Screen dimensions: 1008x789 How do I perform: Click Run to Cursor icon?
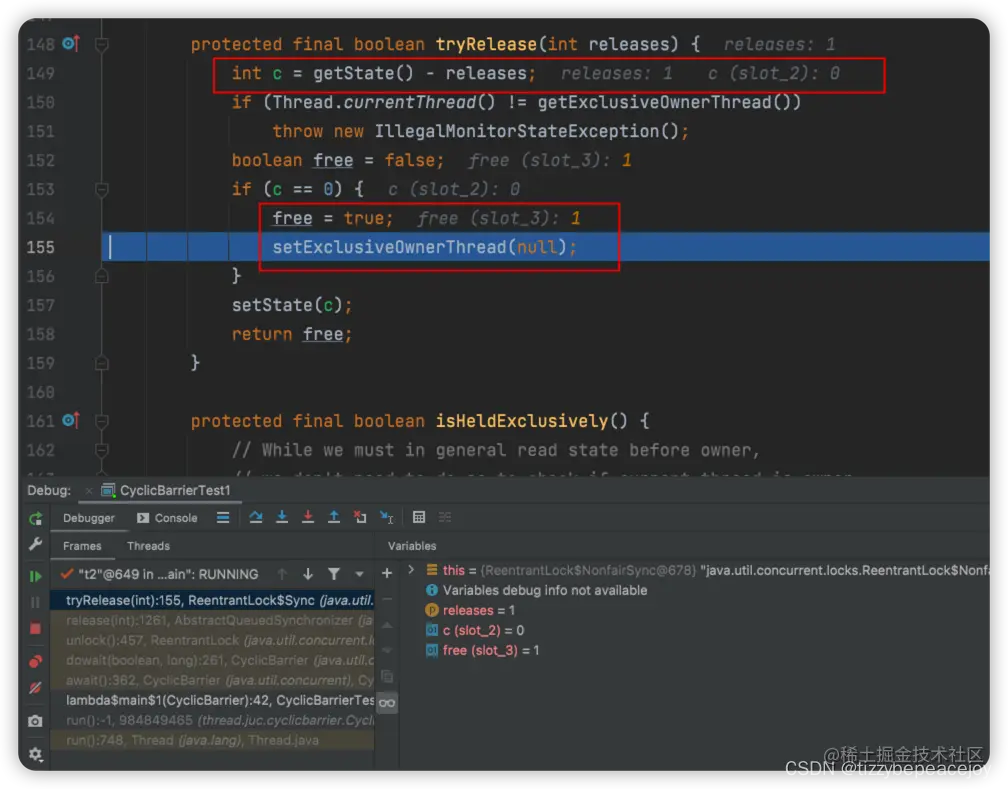click(386, 517)
